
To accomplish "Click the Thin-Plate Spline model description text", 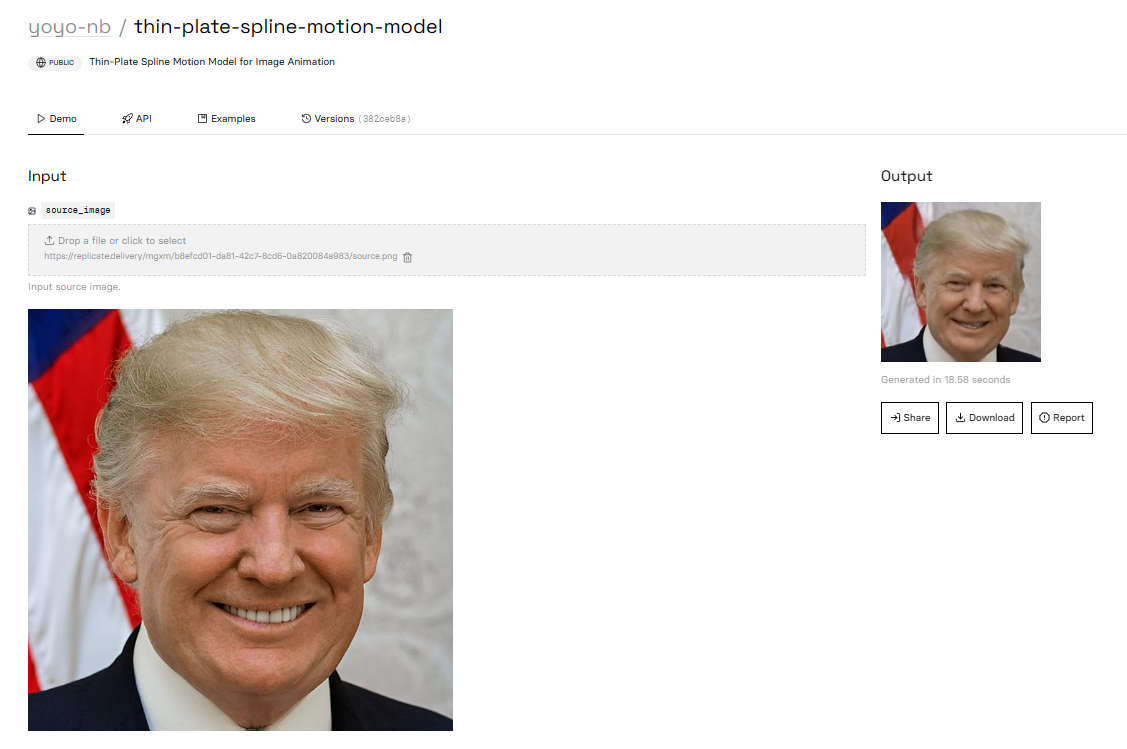I will click(212, 62).
